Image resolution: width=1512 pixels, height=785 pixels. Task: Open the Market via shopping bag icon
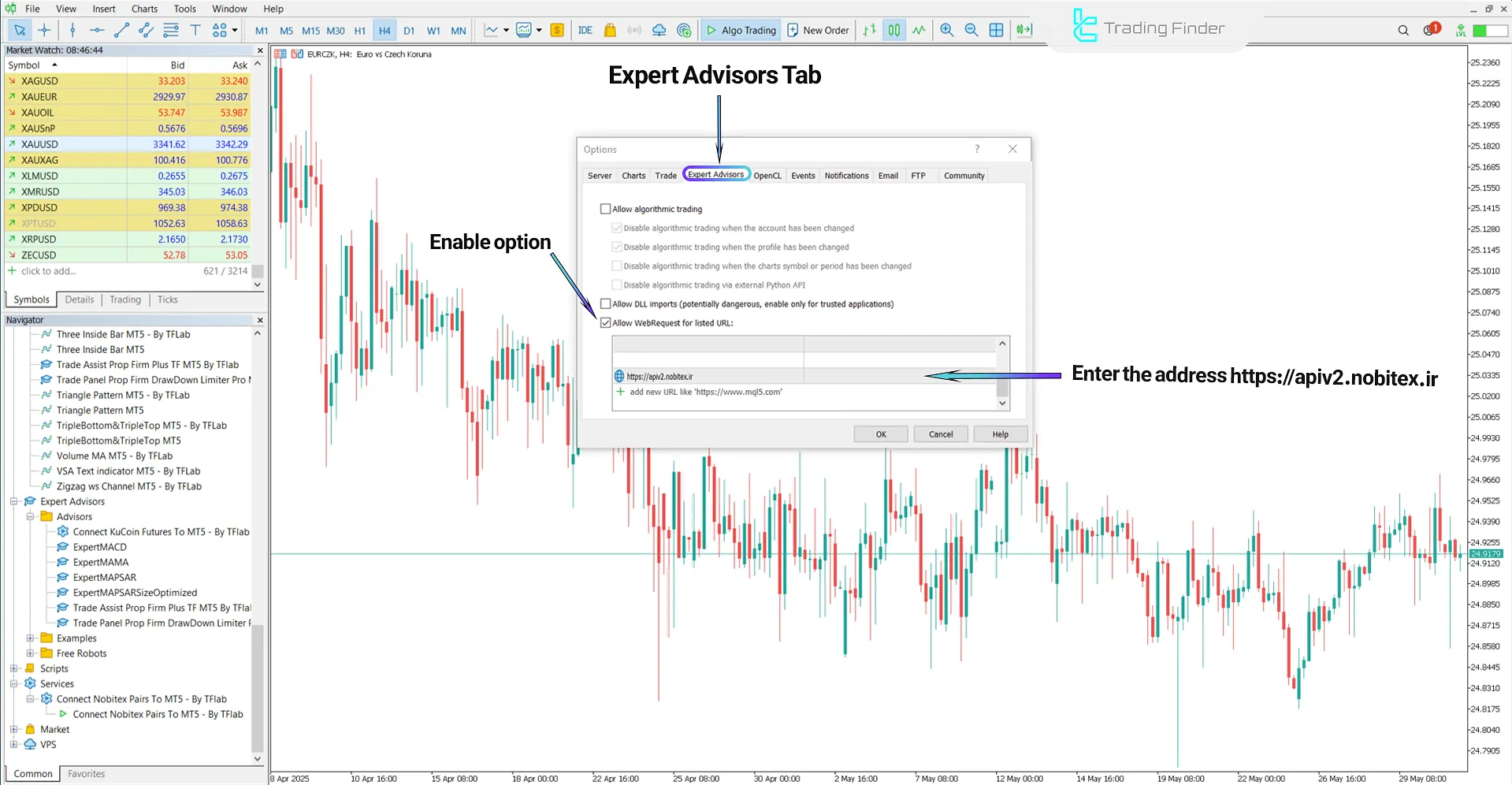610,30
